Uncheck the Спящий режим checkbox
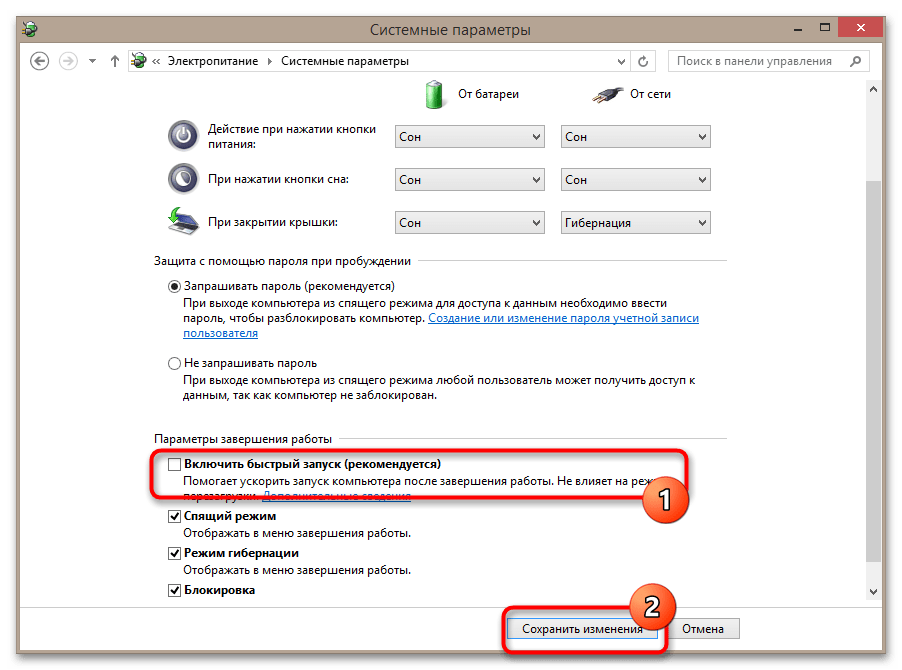Viewport: 902px width, 670px height. pyautogui.click(x=174, y=516)
